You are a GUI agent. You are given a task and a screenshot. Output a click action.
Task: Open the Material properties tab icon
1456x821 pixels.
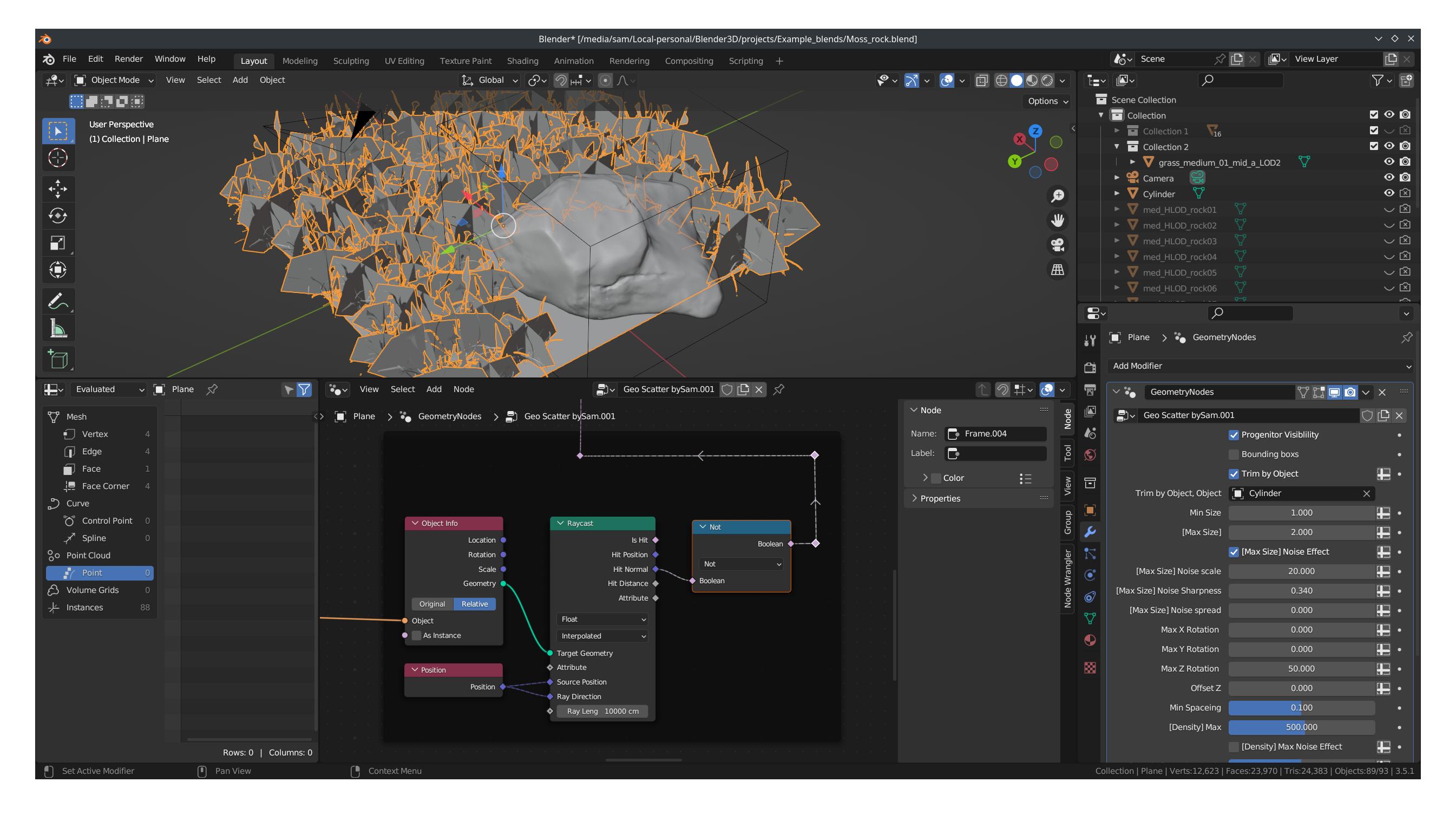pyautogui.click(x=1090, y=640)
